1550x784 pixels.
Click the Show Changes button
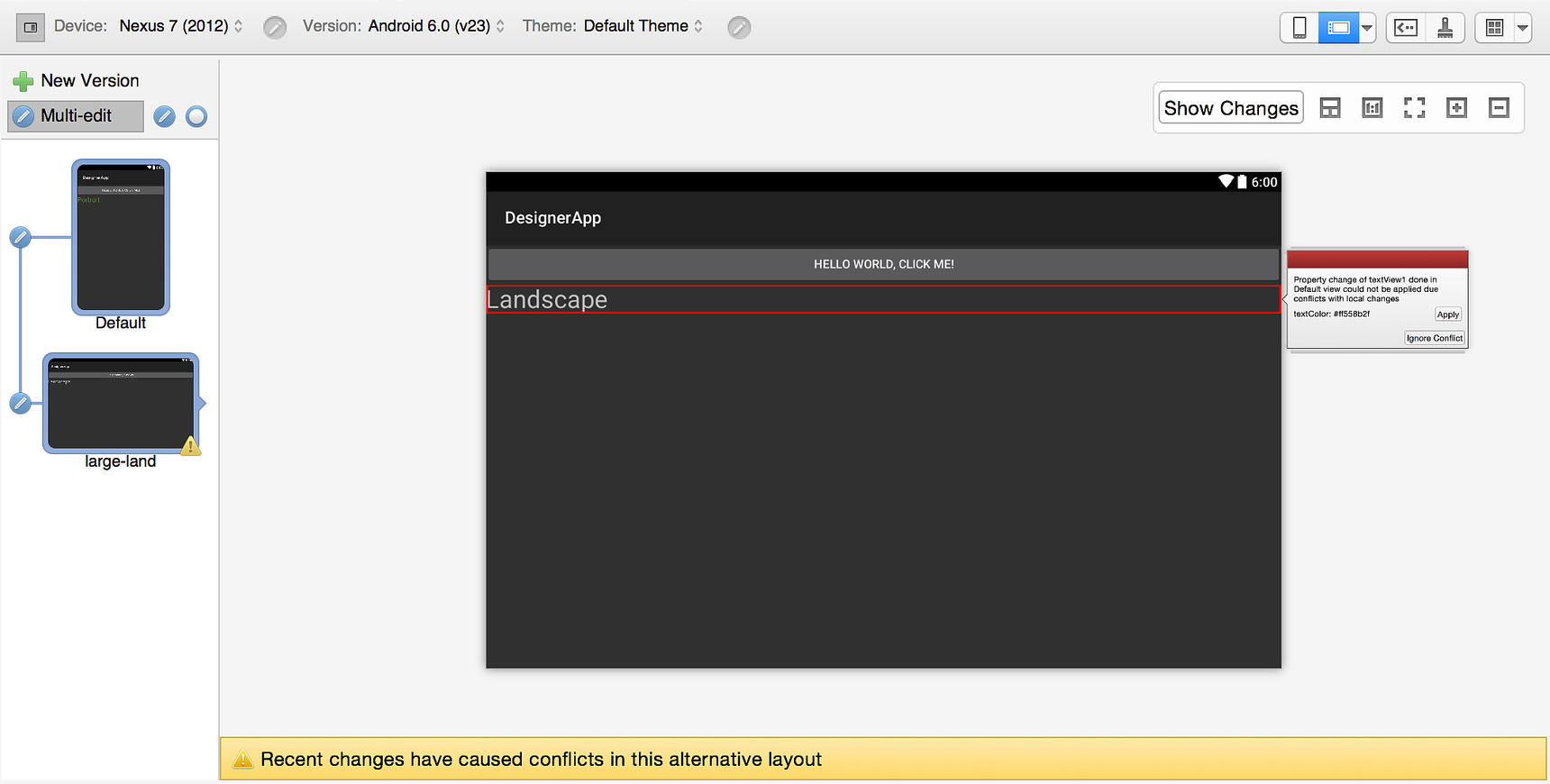click(1231, 108)
